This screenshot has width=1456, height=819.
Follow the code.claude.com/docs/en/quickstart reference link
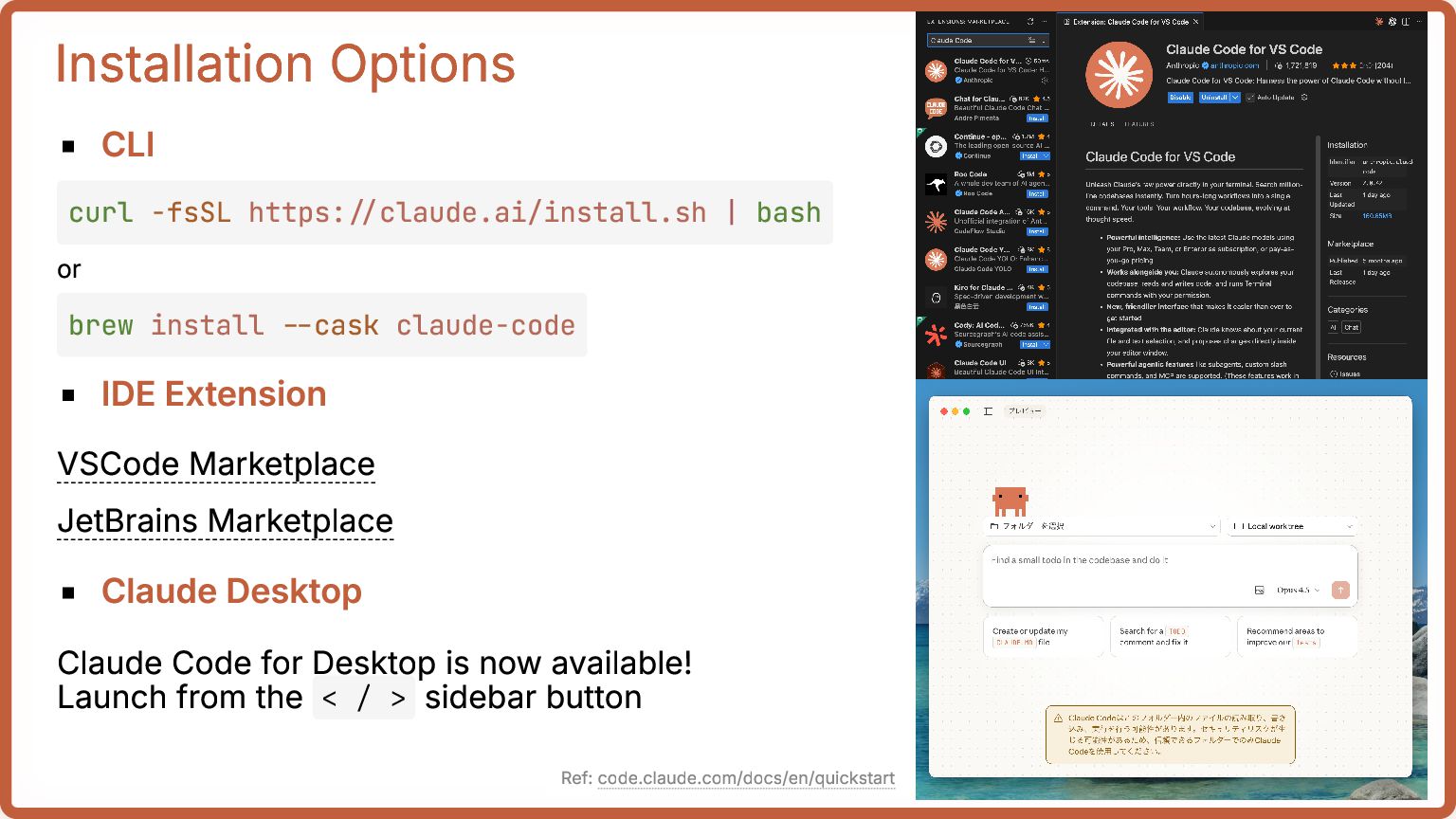pos(746,778)
